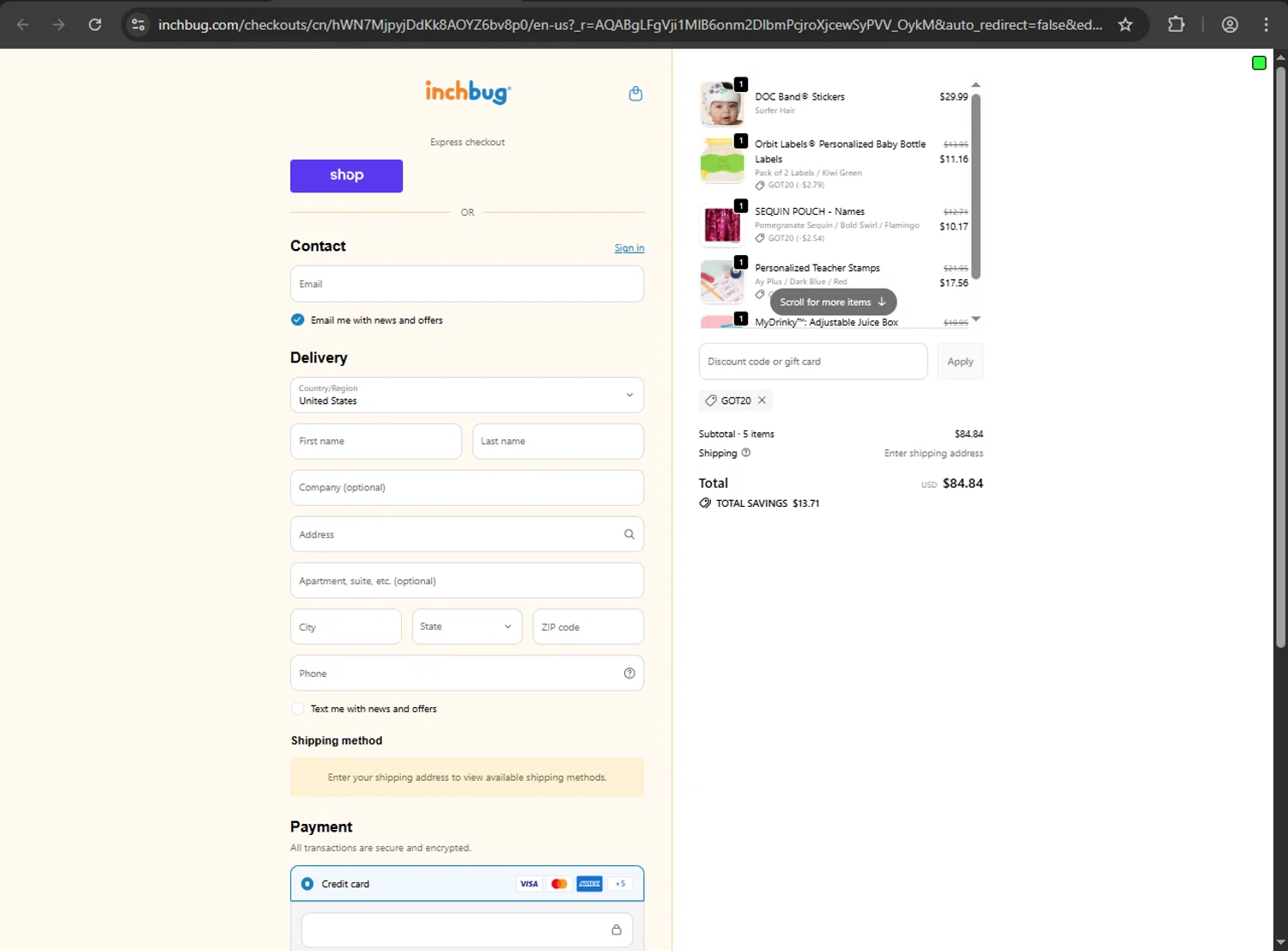
Task: Click the green extension indicator square
Action: pos(1259,63)
